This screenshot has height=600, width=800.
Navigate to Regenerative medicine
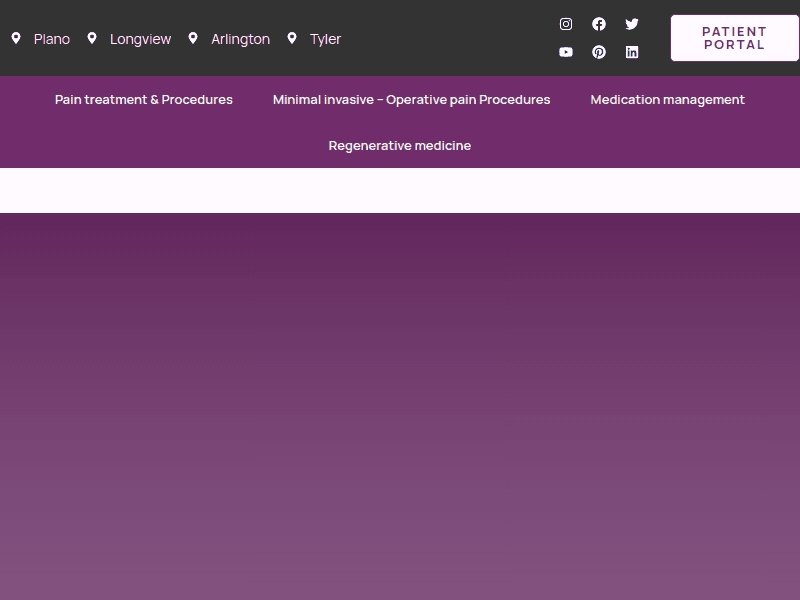click(399, 146)
